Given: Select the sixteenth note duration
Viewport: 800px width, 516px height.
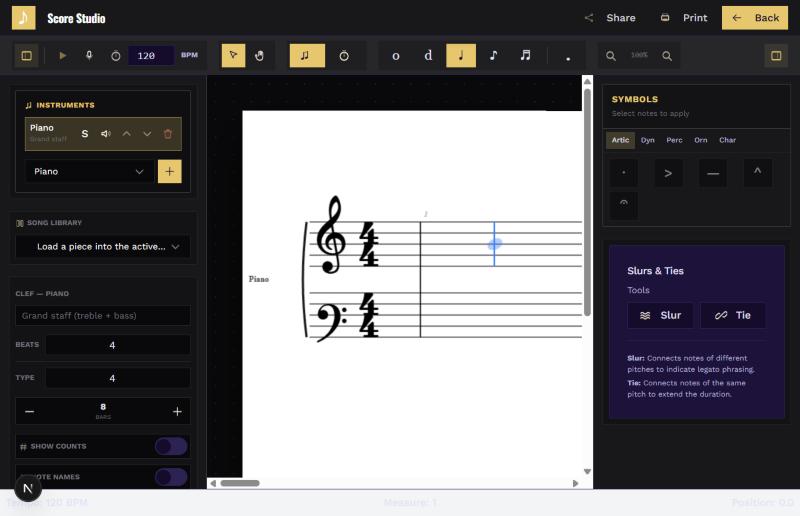Looking at the screenshot, I should pos(526,56).
